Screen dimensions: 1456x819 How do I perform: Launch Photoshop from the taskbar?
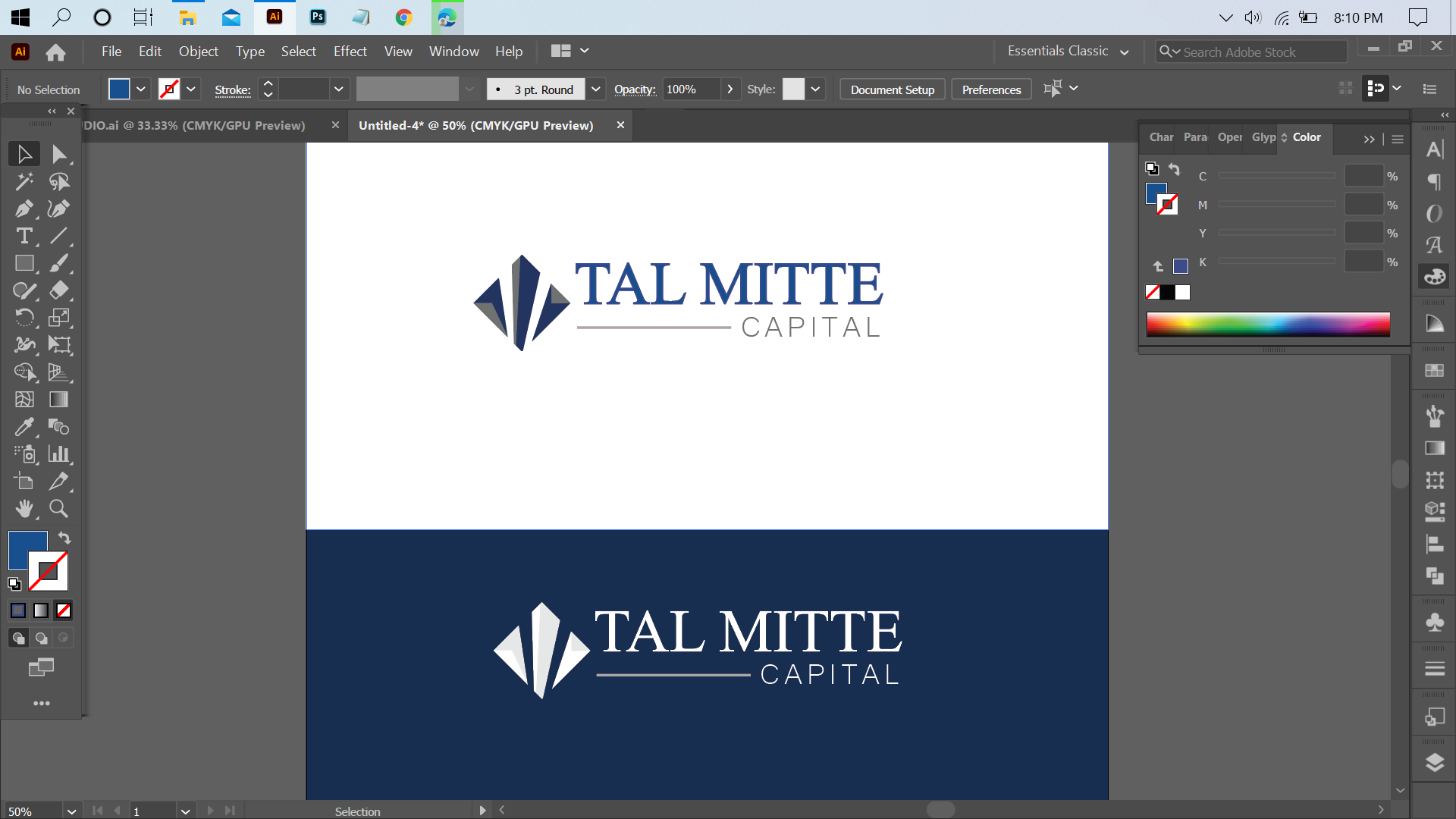[318, 17]
